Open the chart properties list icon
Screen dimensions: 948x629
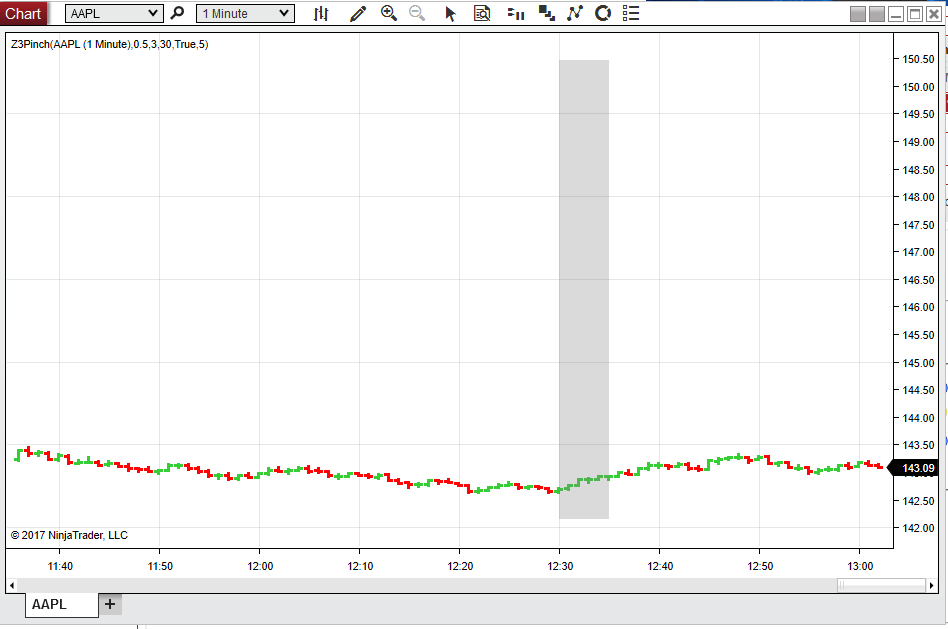(631, 13)
